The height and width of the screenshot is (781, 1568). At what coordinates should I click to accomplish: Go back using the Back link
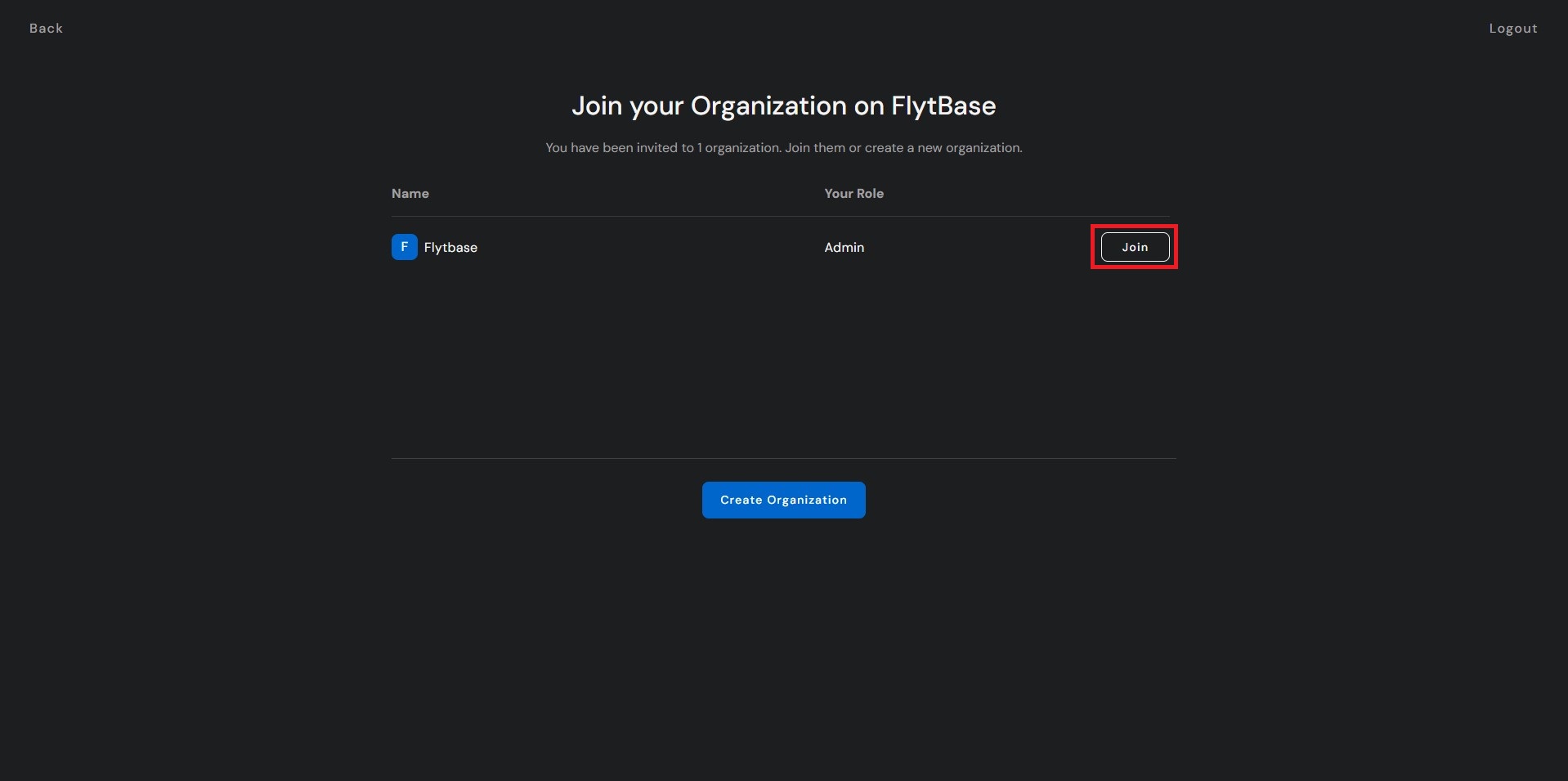(x=46, y=29)
